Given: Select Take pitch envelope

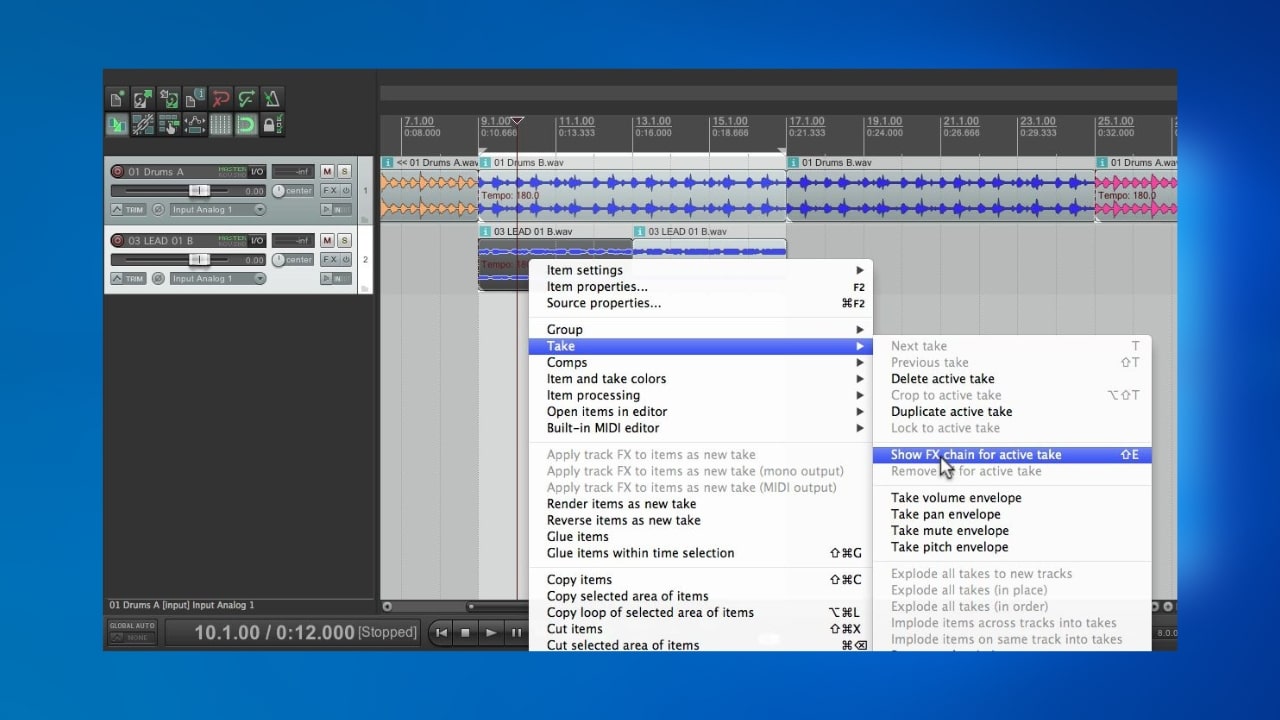Looking at the screenshot, I should pos(1012,547).
